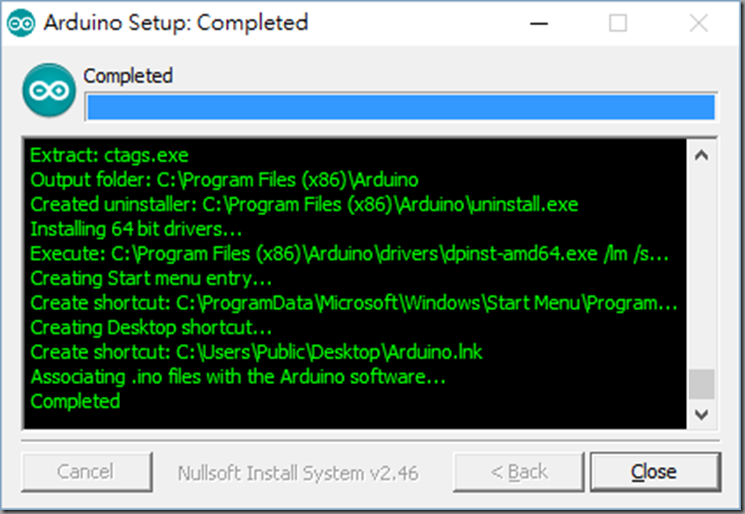745x514 pixels.
Task: Select the 'Output folder' log line
Action: [x=224, y=180]
